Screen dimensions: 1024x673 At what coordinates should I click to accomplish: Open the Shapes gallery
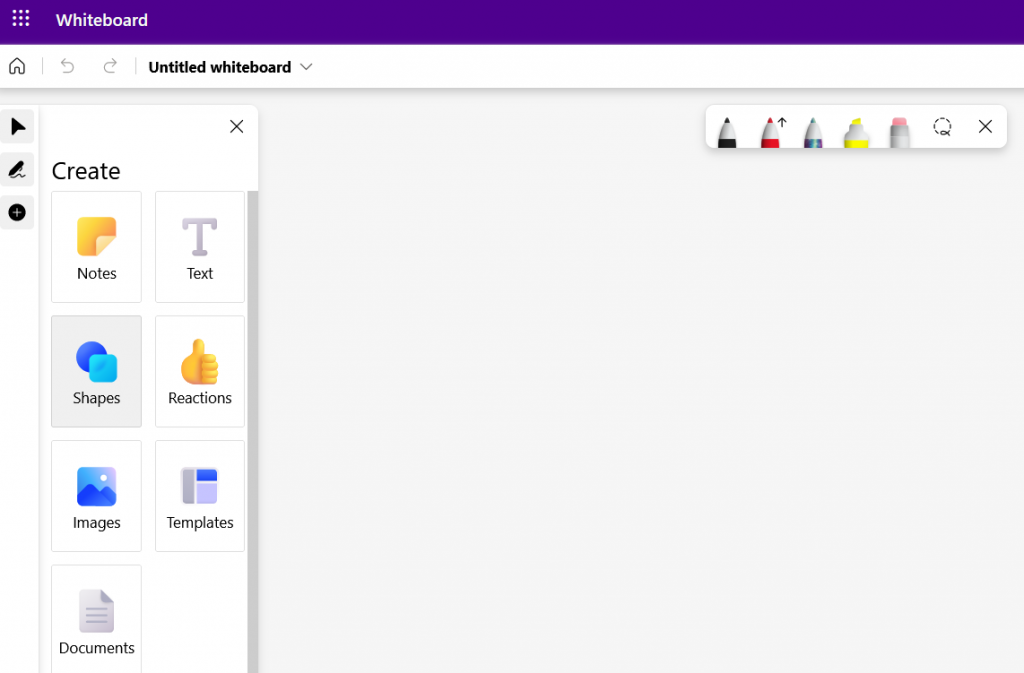tap(97, 372)
